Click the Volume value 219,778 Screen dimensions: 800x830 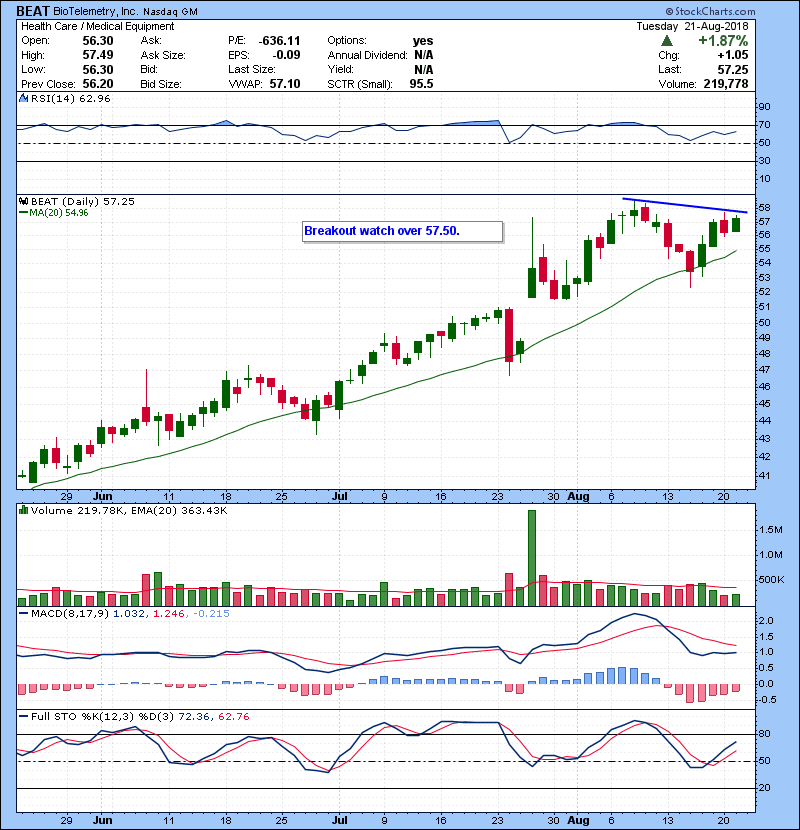pos(725,84)
